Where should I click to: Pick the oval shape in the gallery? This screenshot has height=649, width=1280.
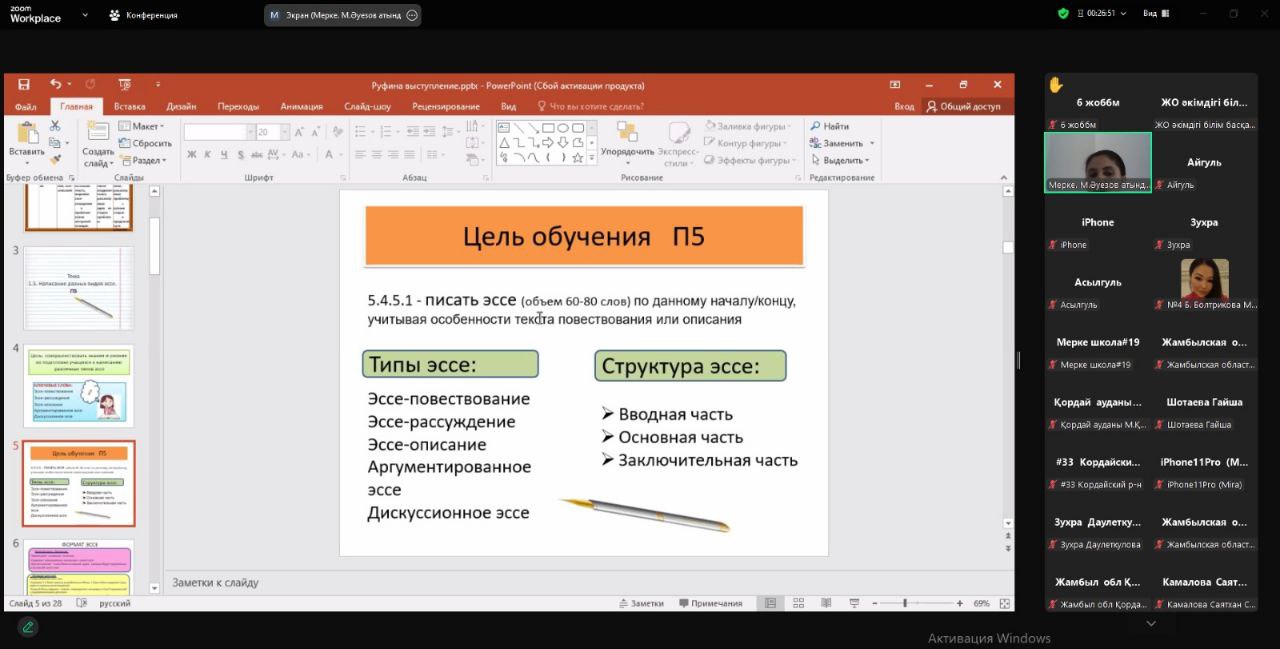coord(563,128)
